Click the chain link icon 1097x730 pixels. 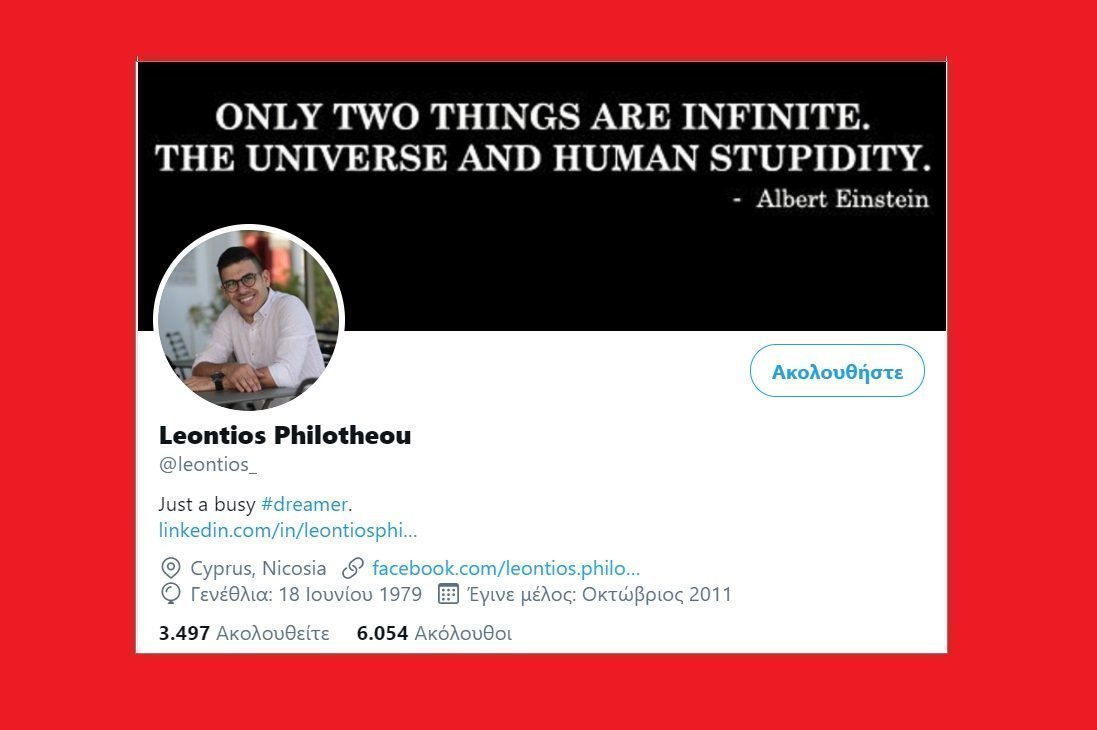(353, 568)
